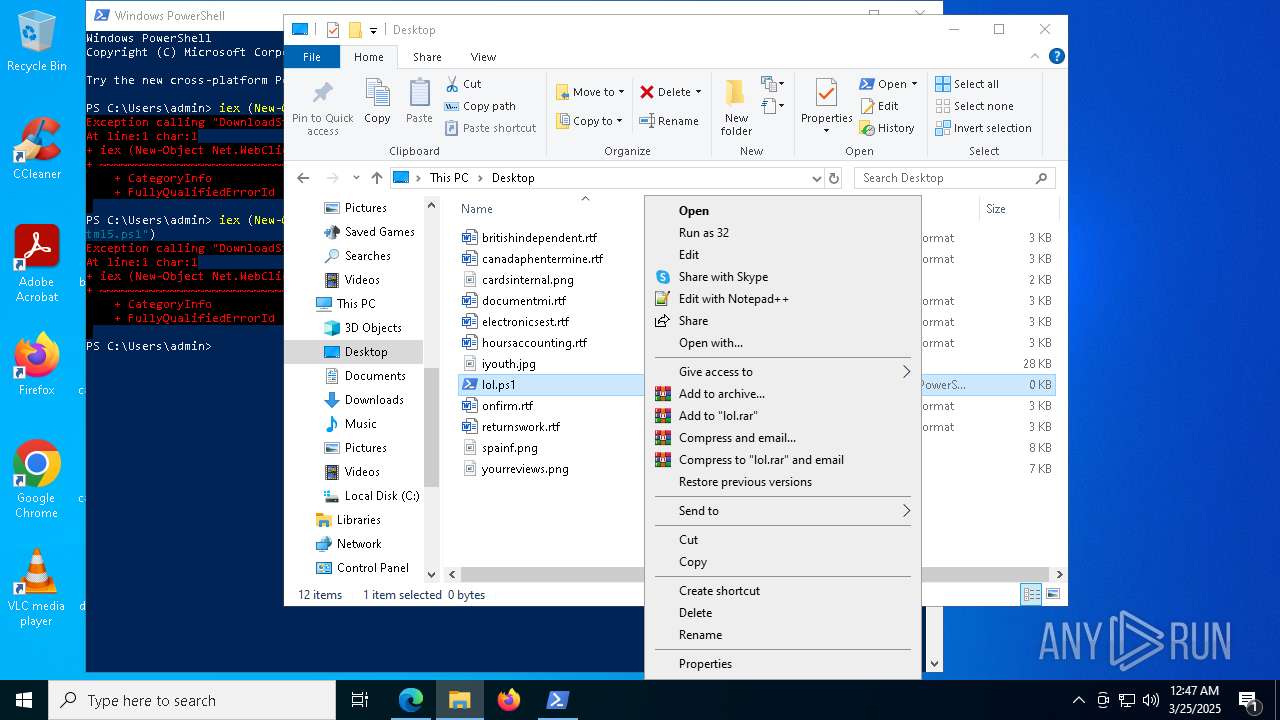Choose Share with Skype
The height and width of the screenshot is (720, 1280).
point(782,277)
